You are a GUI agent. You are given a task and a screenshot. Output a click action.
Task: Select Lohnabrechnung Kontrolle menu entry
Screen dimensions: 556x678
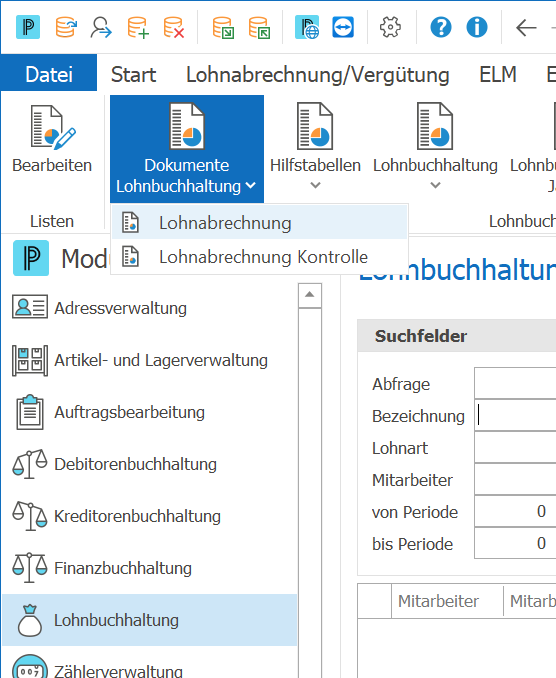coord(259,257)
